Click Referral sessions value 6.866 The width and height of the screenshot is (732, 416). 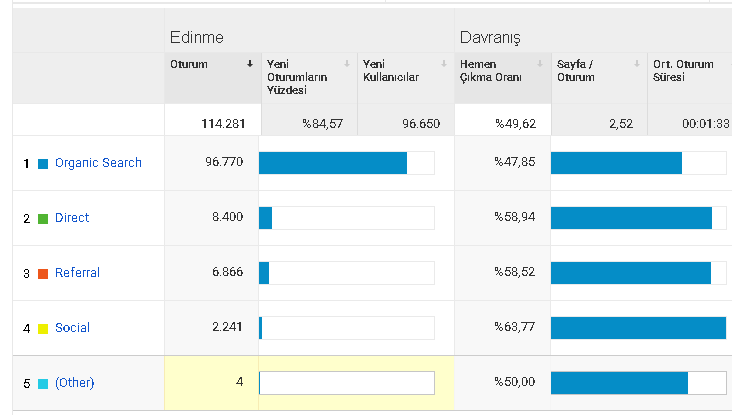(227, 272)
